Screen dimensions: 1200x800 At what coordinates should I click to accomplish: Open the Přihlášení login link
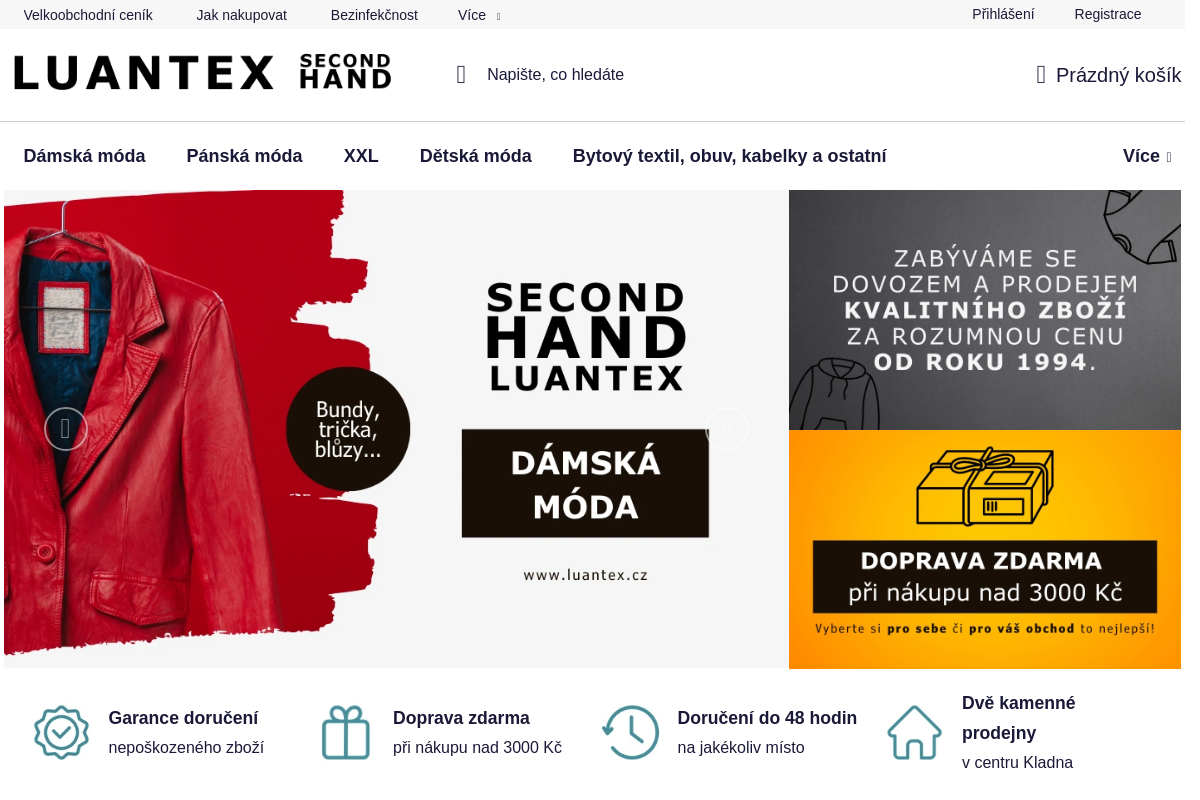click(1003, 14)
